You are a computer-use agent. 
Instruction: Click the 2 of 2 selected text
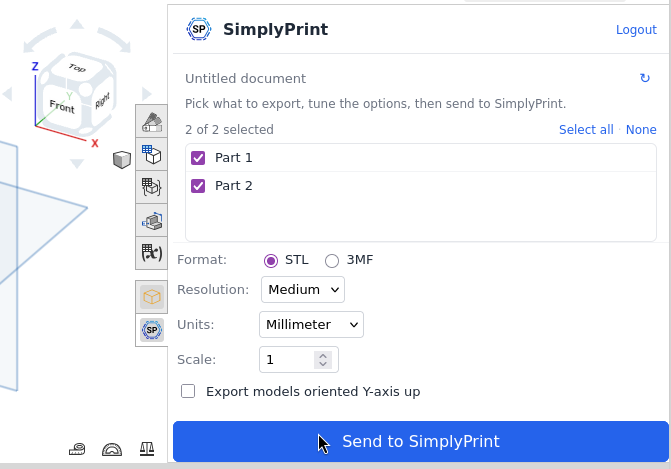[229, 130]
